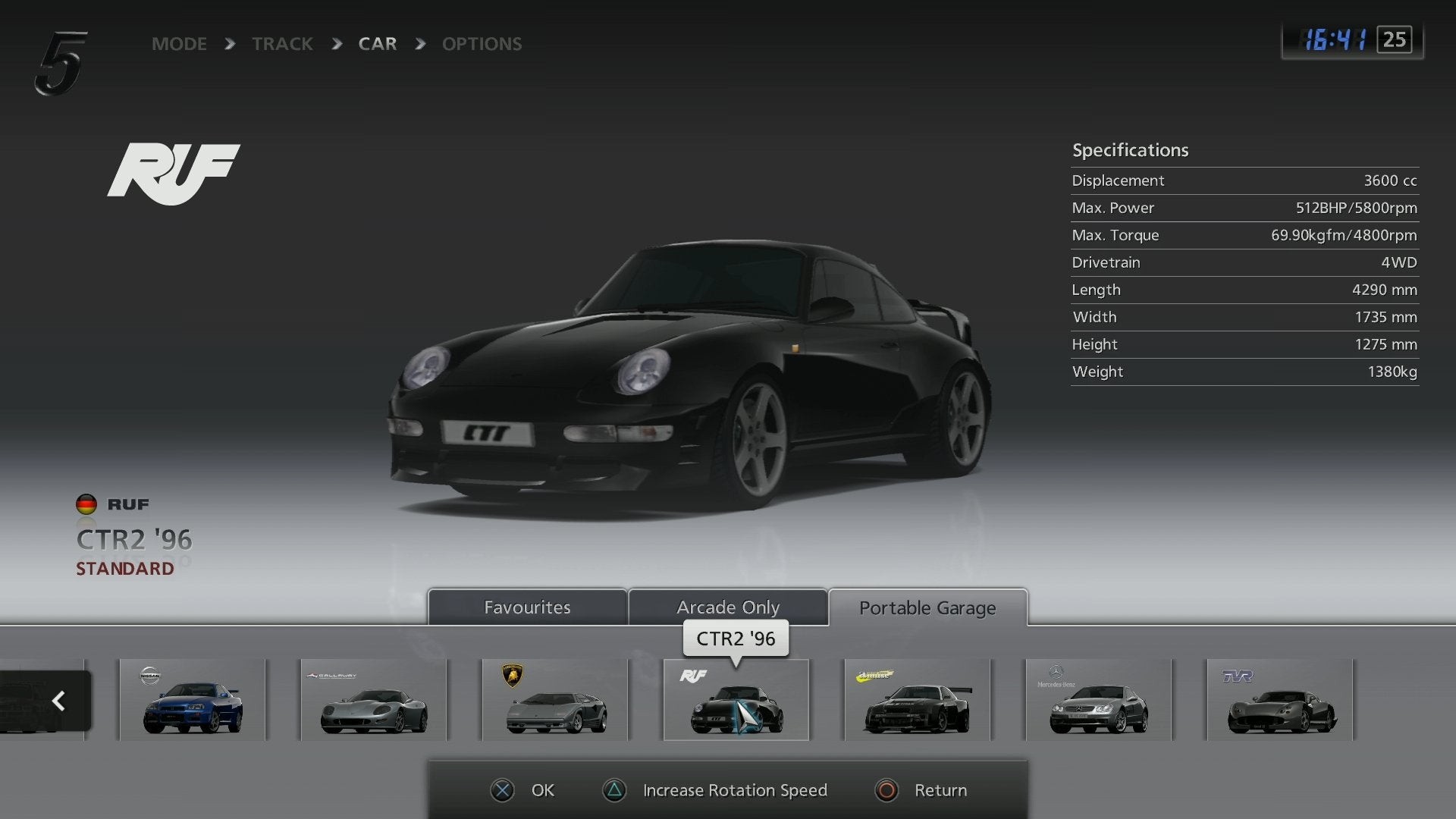Click the circle Return button icon
This screenshot has height=819, width=1456.
(886, 790)
